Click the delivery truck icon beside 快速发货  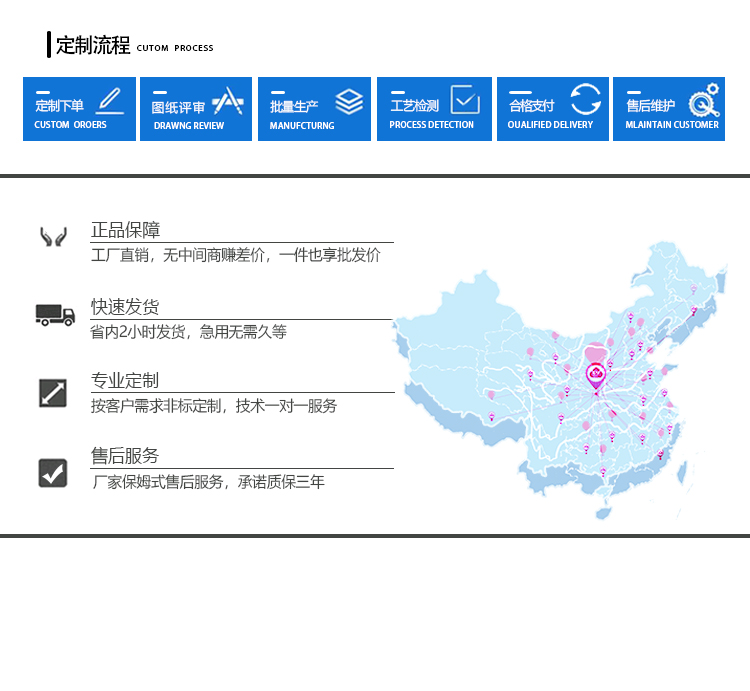(x=55, y=315)
